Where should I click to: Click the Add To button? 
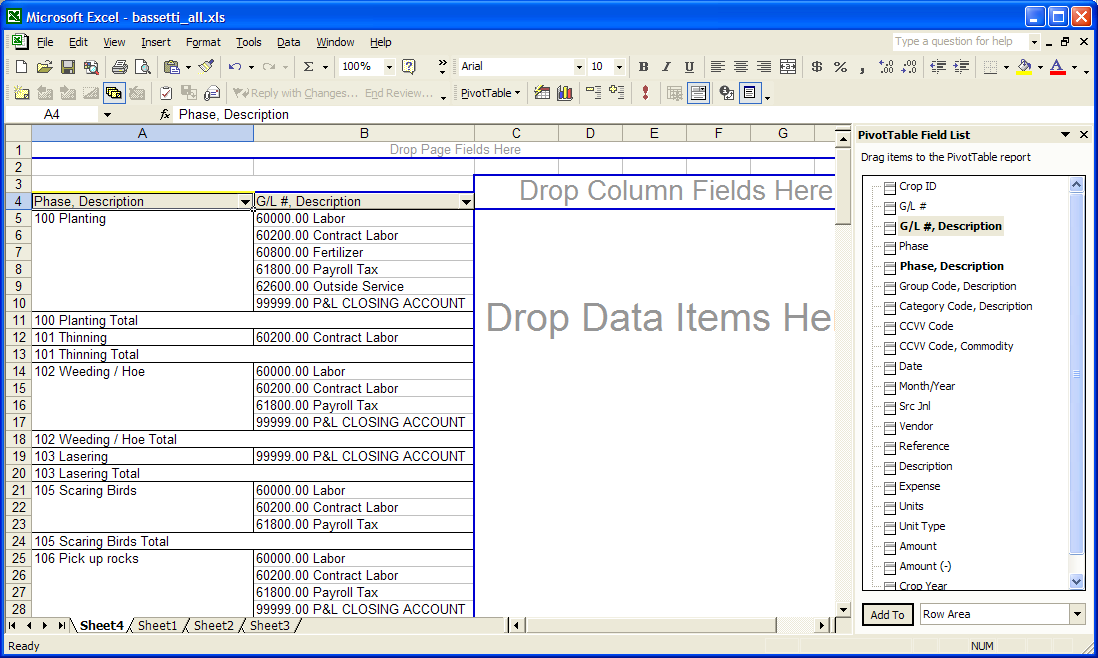pos(887,615)
